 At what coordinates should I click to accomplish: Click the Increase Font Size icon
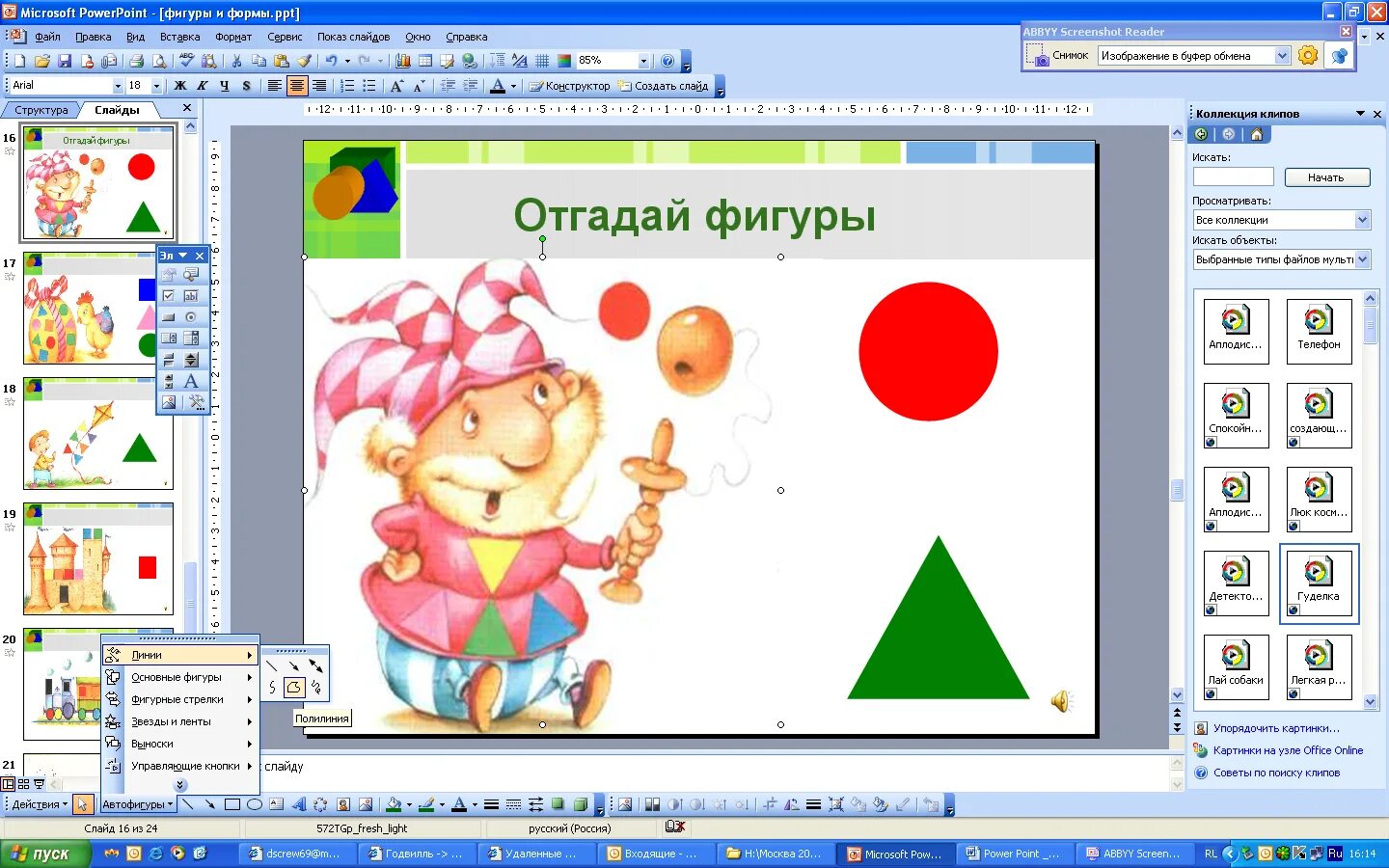coord(396,86)
